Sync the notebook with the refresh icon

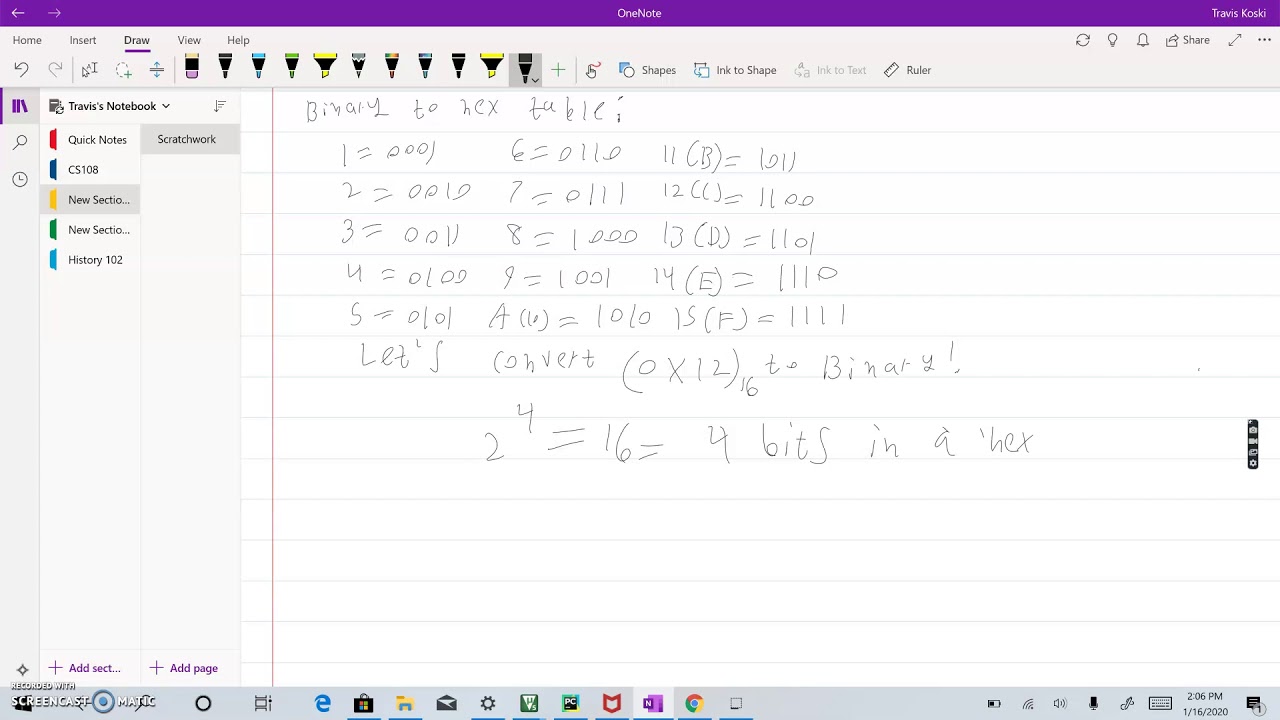[x=1083, y=40]
